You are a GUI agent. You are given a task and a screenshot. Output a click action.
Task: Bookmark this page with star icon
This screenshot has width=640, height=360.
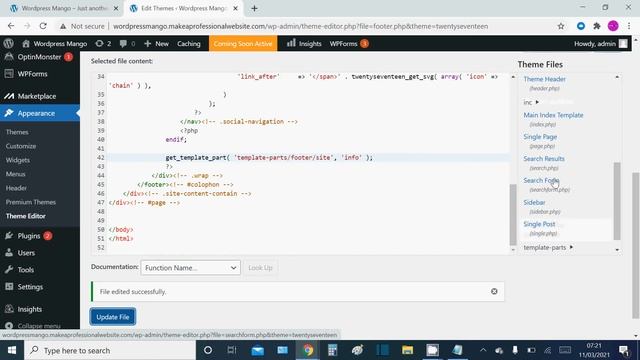(561, 26)
